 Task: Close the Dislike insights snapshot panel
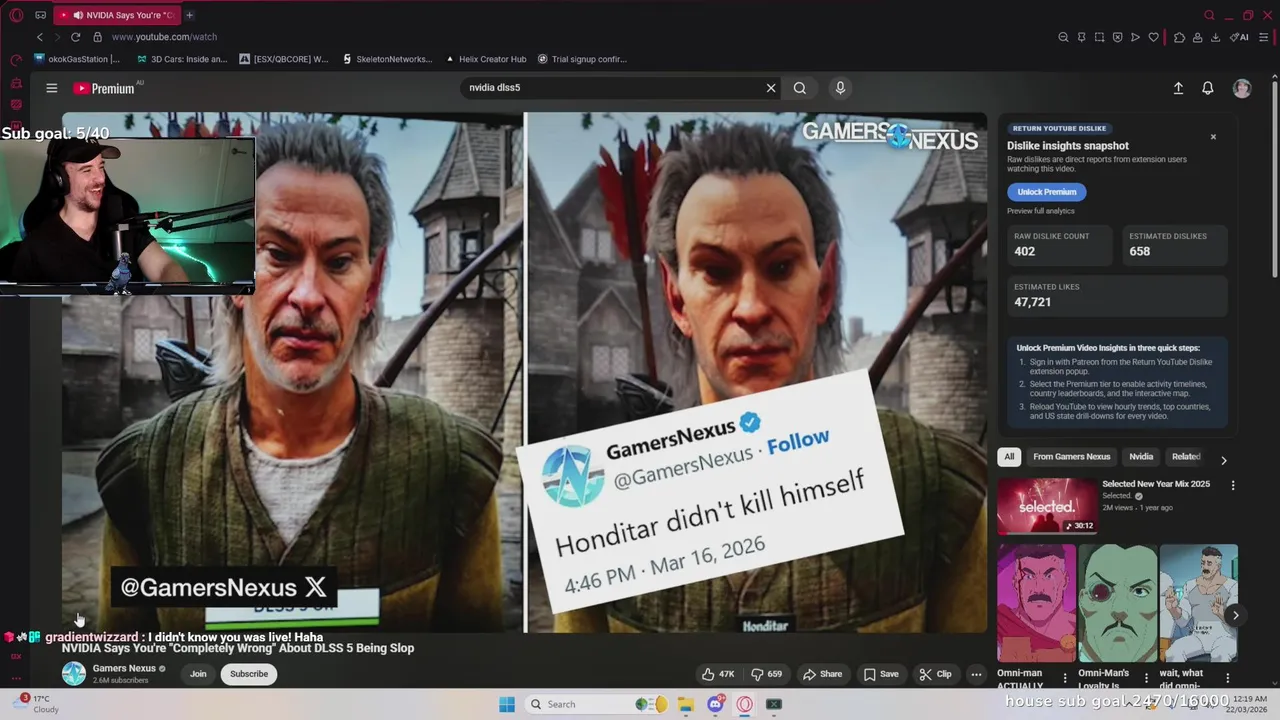[x=1213, y=137]
